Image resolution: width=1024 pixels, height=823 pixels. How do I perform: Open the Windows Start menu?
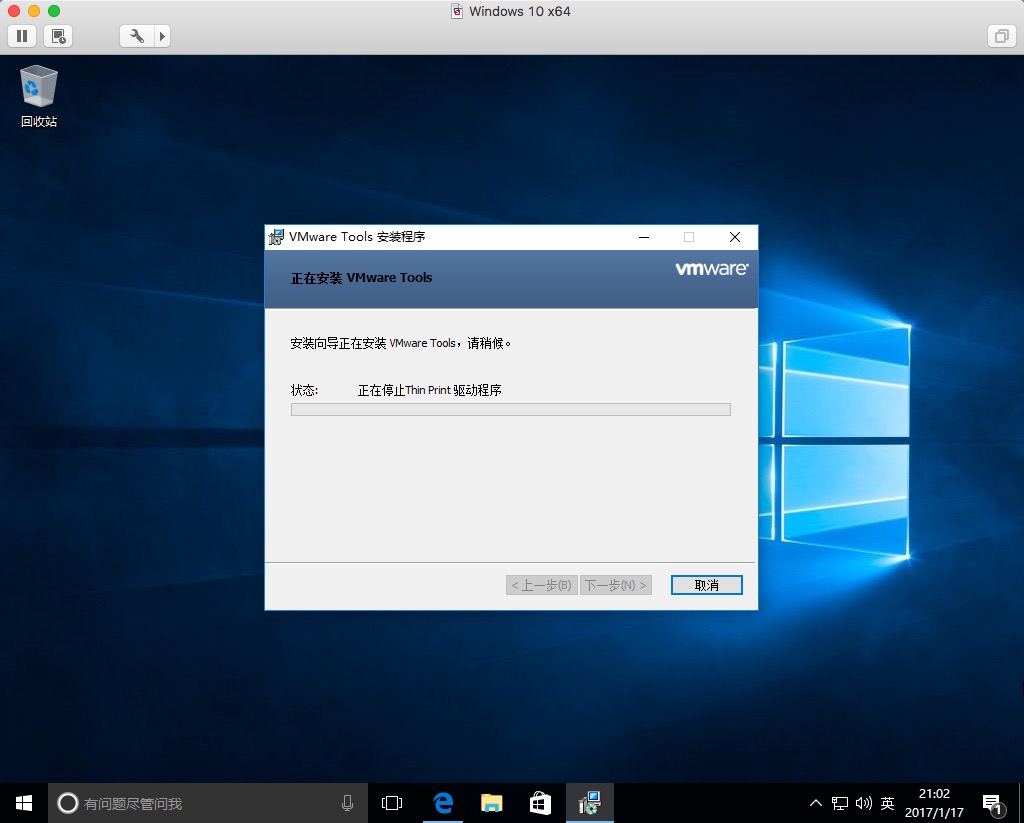24,803
